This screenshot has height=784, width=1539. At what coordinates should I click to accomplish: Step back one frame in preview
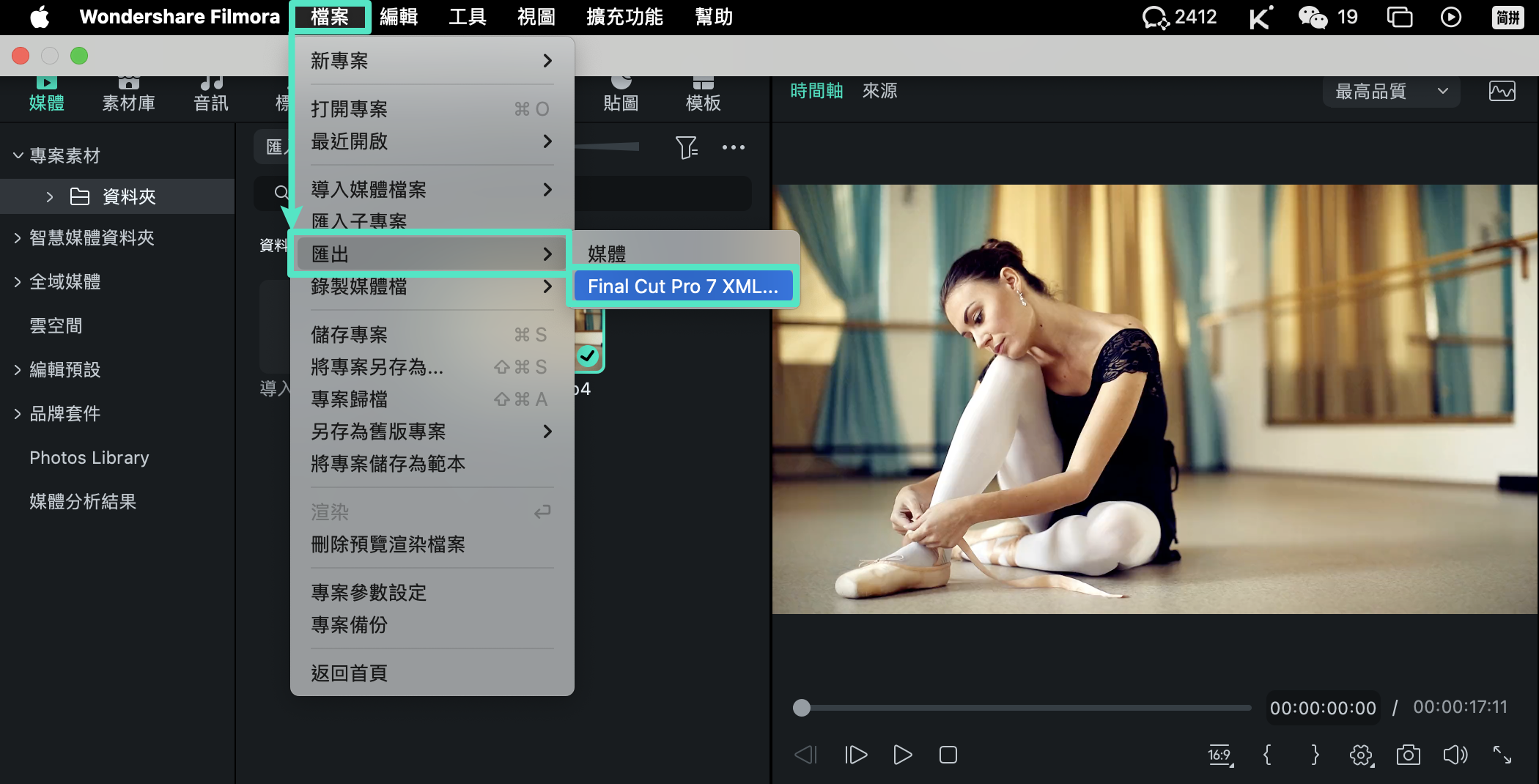click(x=805, y=755)
